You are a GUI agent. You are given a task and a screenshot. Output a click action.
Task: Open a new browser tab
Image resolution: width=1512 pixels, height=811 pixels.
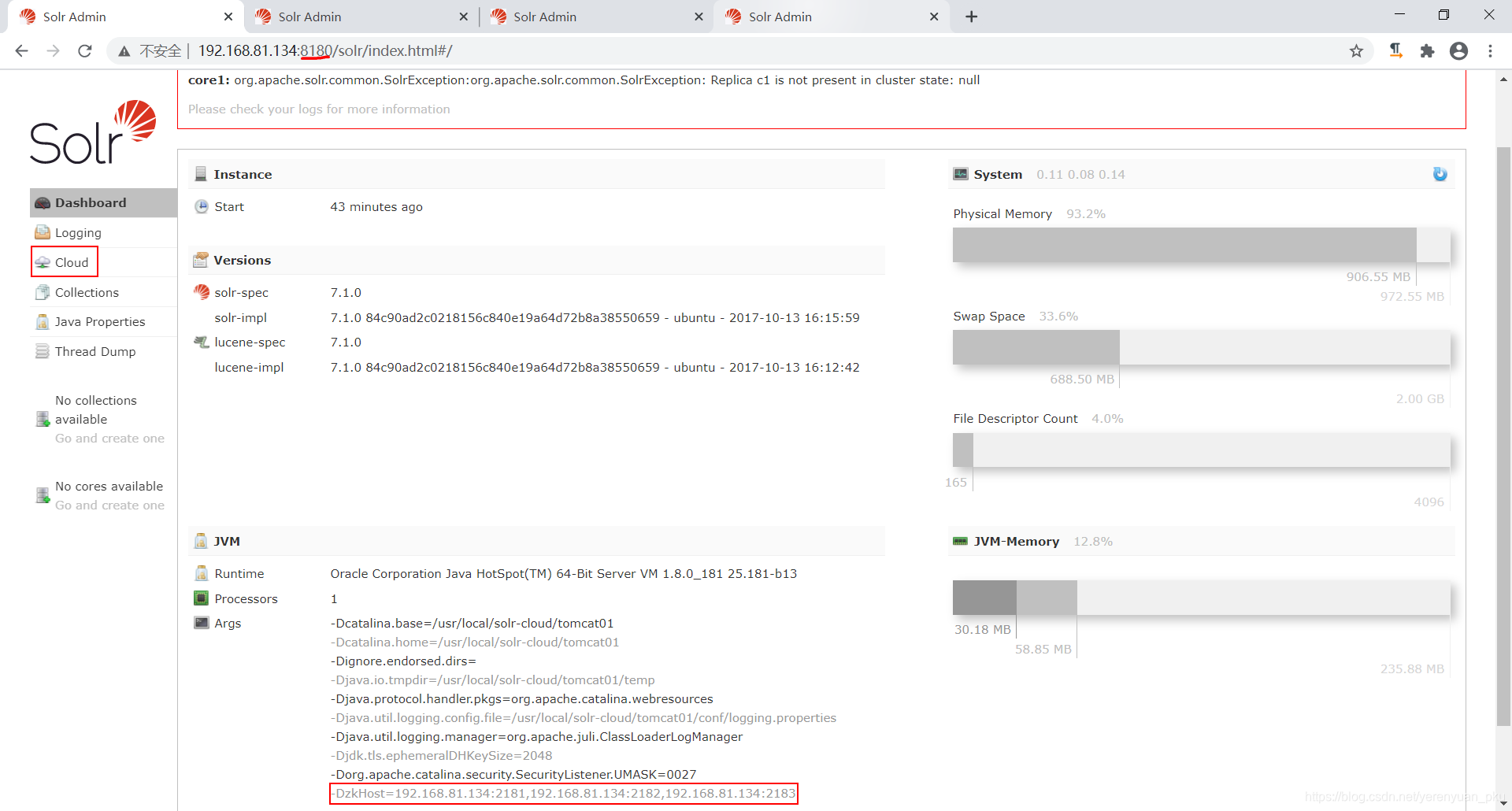point(971,17)
